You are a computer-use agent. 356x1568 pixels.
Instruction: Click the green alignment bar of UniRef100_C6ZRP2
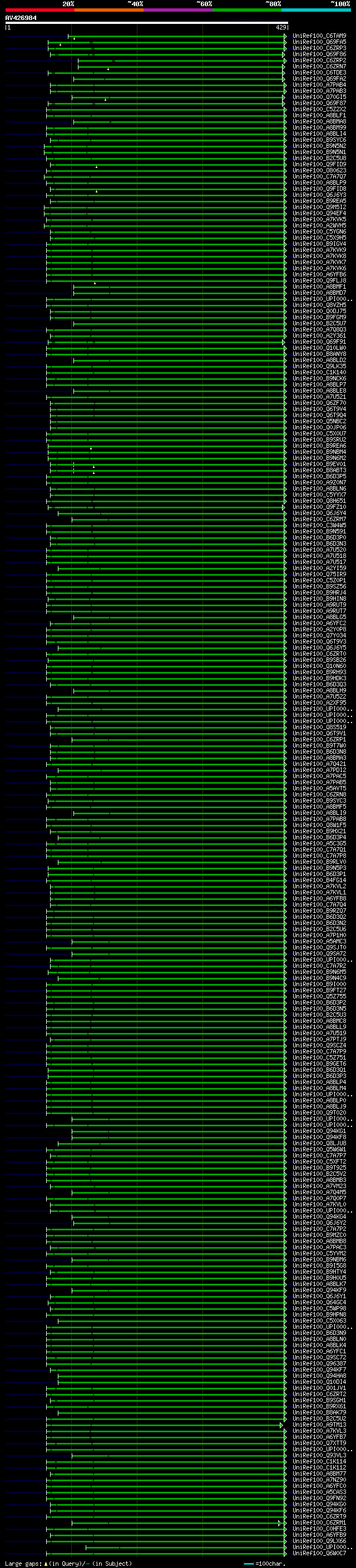[x=182, y=61]
